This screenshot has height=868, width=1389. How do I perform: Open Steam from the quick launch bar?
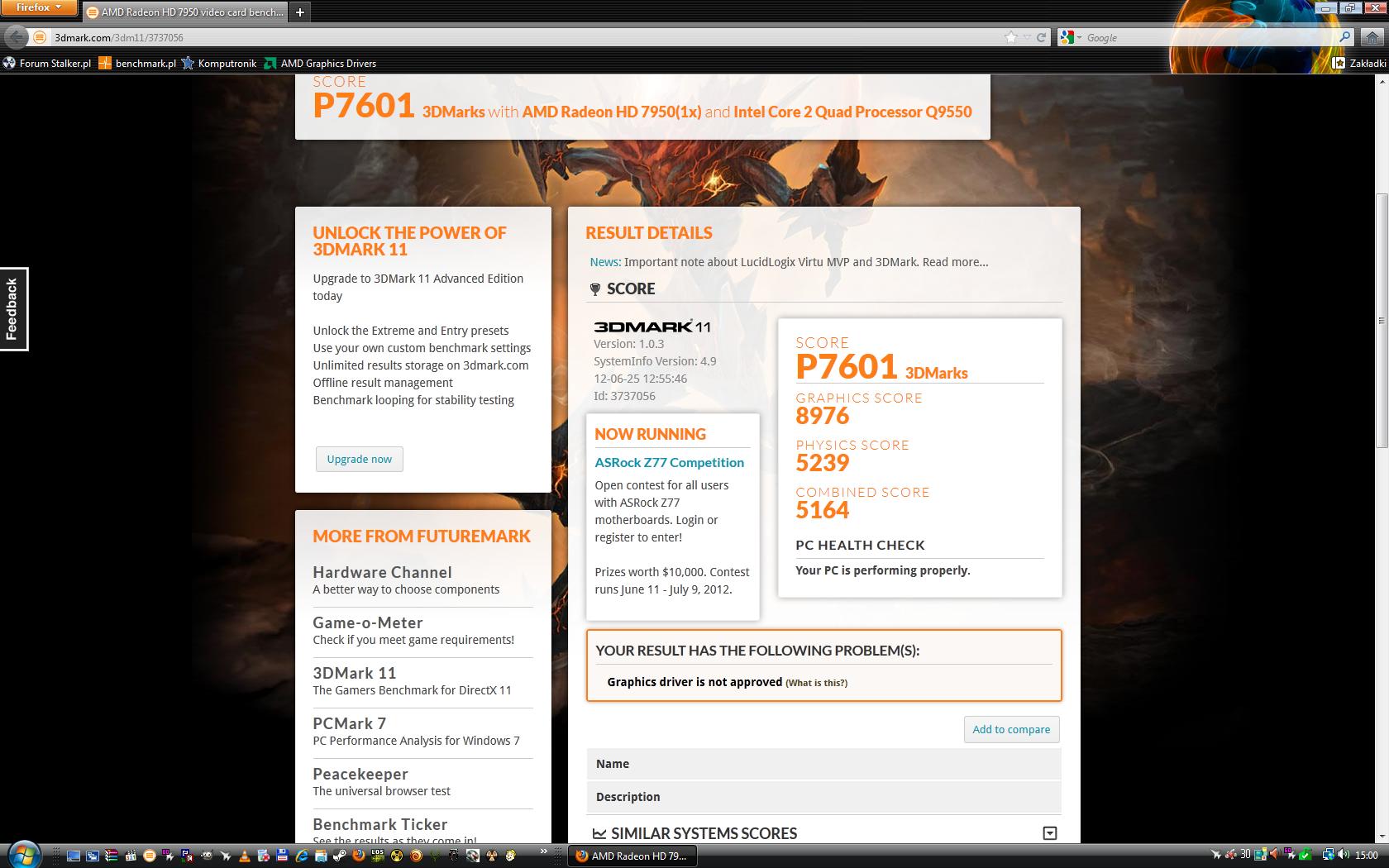[x=339, y=856]
